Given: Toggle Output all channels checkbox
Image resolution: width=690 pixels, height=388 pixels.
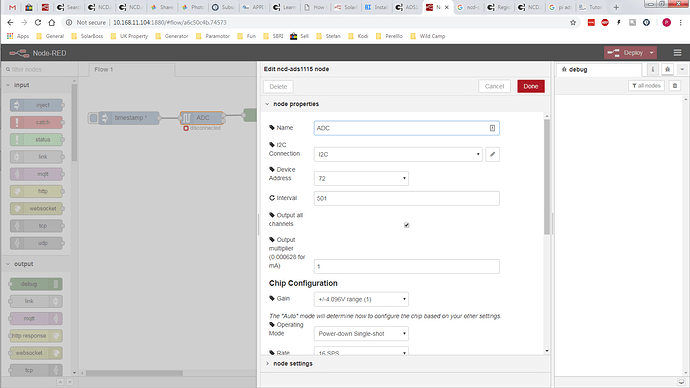Looking at the screenshot, I should [407, 225].
